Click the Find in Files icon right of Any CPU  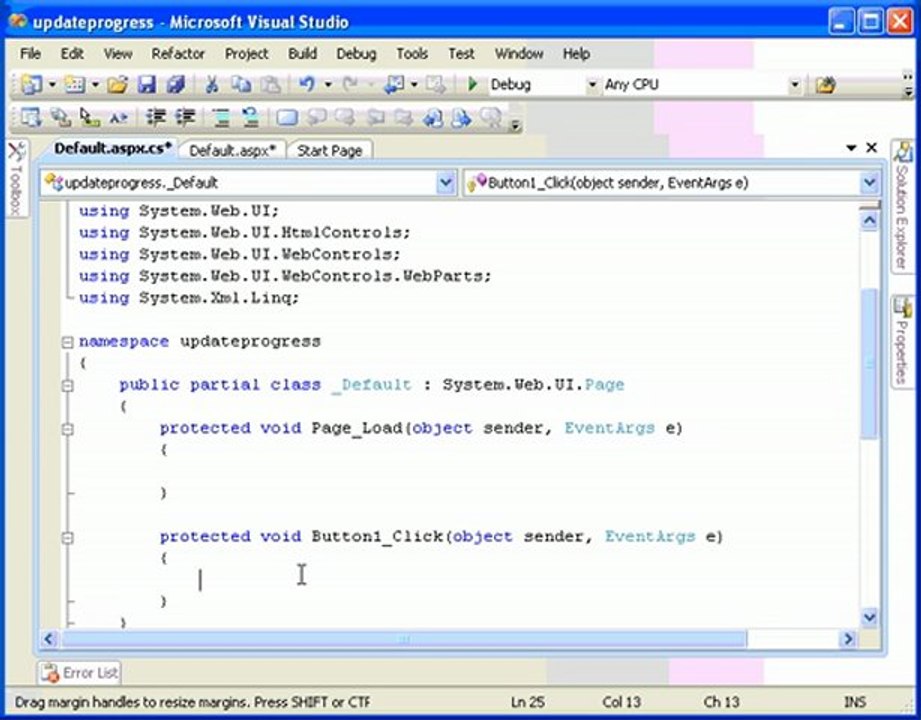click(x=825, y=85)
